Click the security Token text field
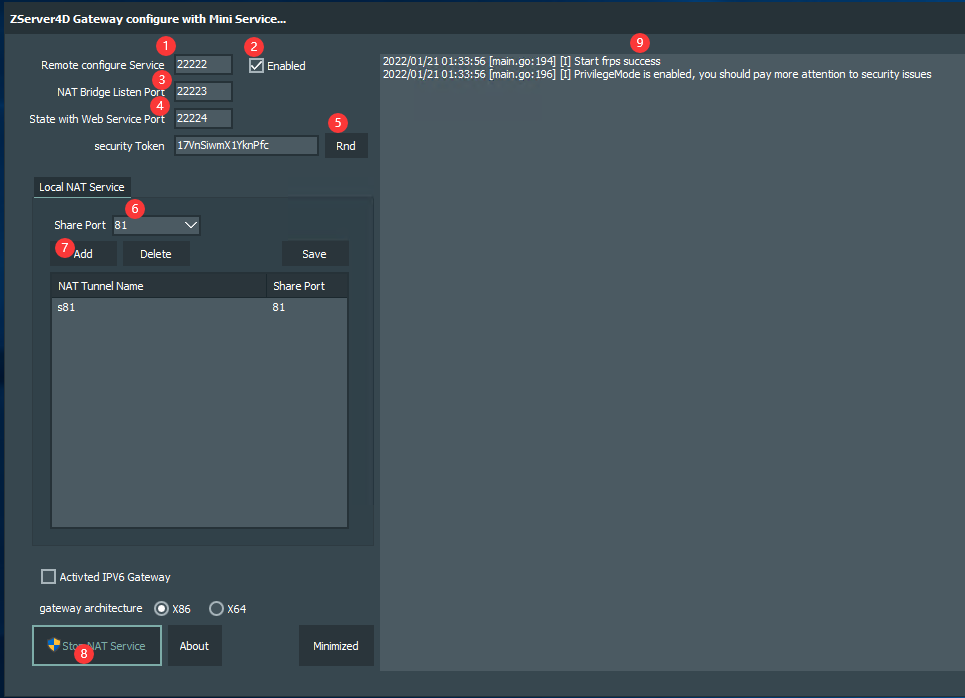Screen dimensions: 965x698 coord(246,146)
